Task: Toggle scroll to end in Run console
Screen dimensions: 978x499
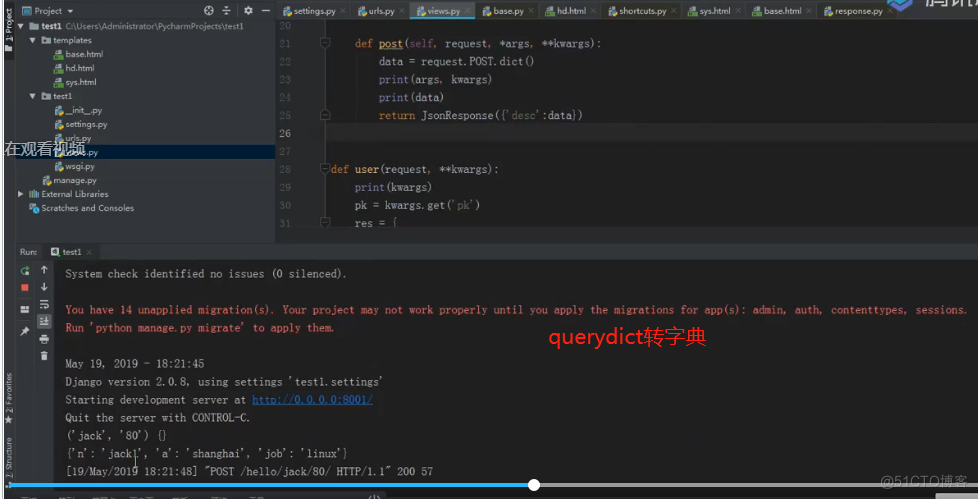Action: (44, 321)
